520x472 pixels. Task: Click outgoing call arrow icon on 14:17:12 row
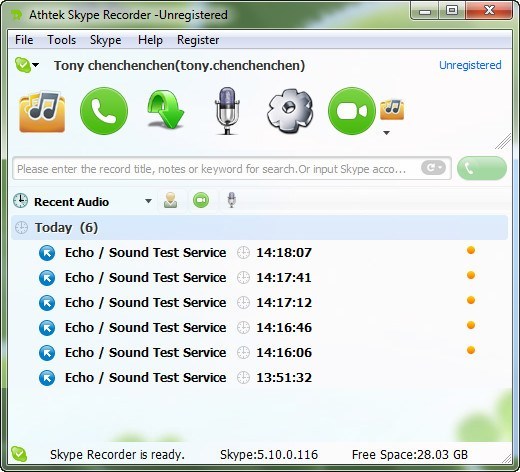point(47,303)
